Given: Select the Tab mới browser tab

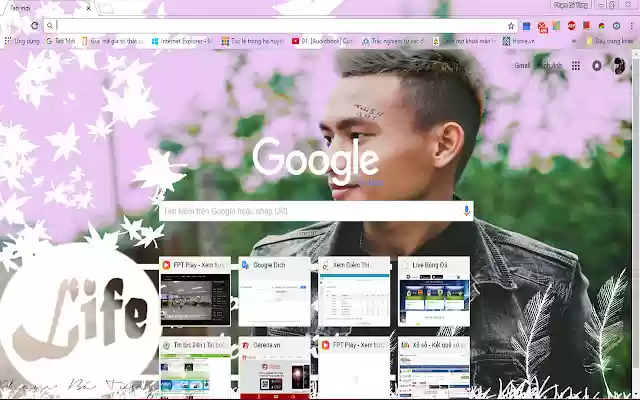Looking at the screenshot, I should click(x=47, y=8).
